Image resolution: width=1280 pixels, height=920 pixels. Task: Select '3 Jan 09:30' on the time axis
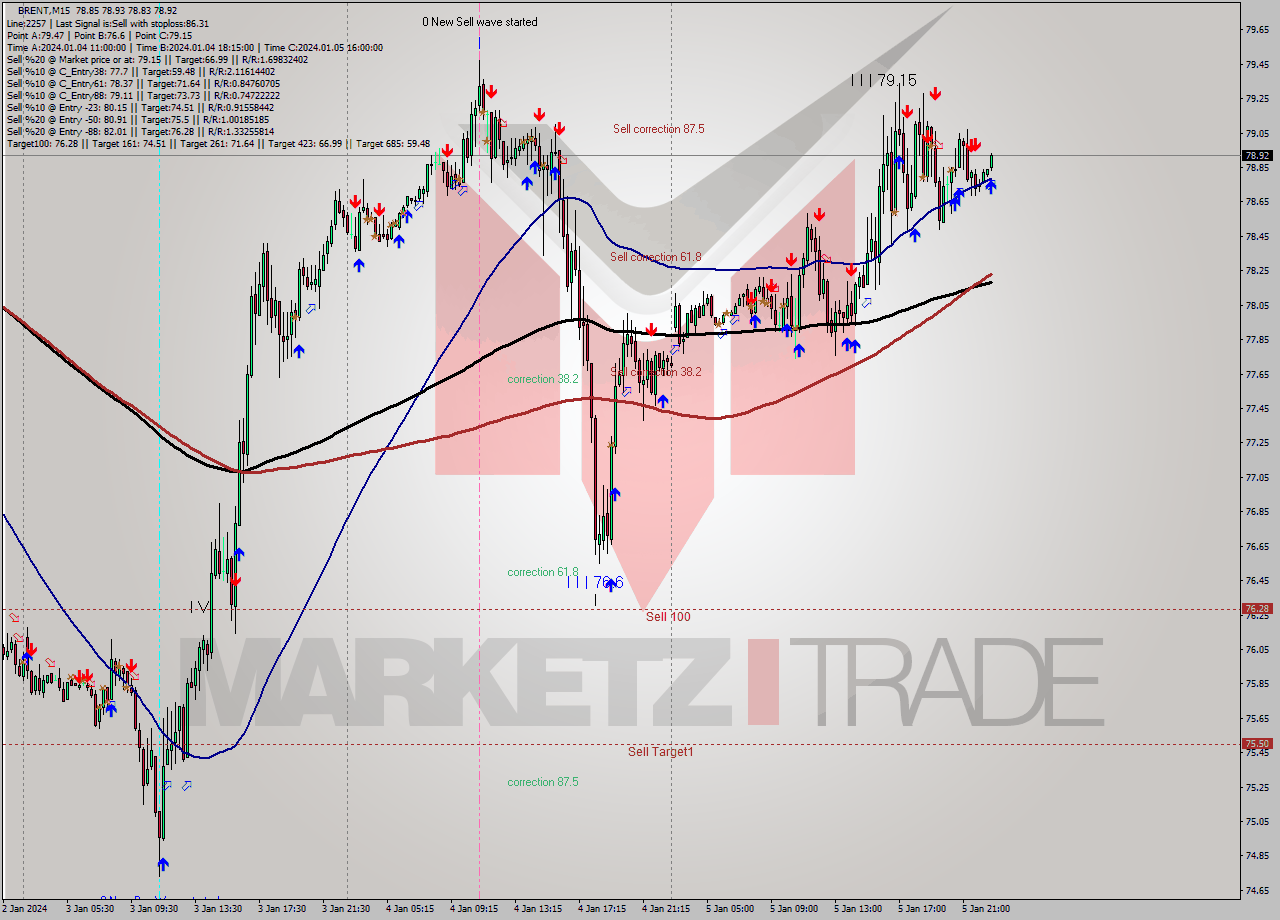(152, 909)
